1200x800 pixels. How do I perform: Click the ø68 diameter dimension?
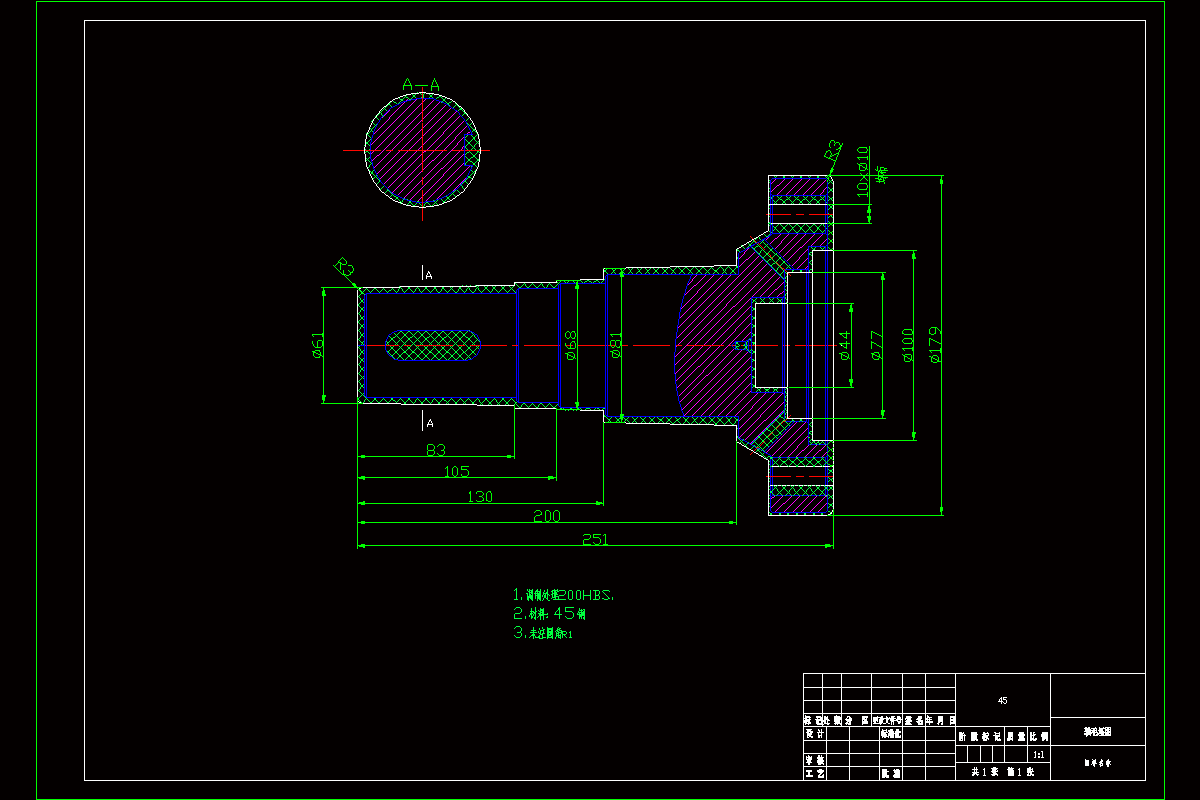point(571,345)
